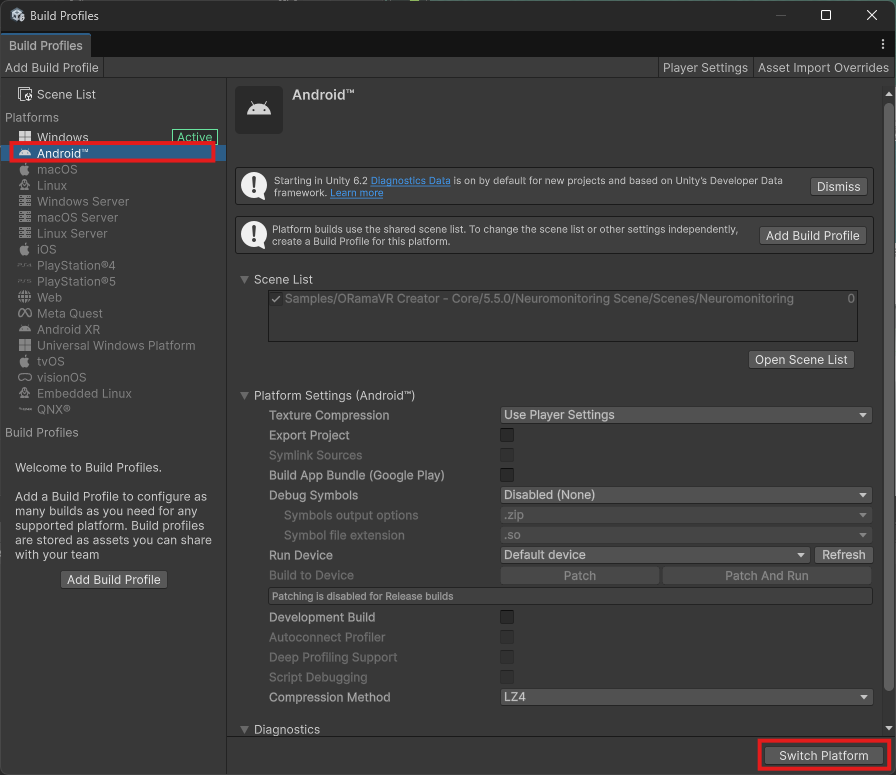Select Windows in the platform list

[114, 137]
